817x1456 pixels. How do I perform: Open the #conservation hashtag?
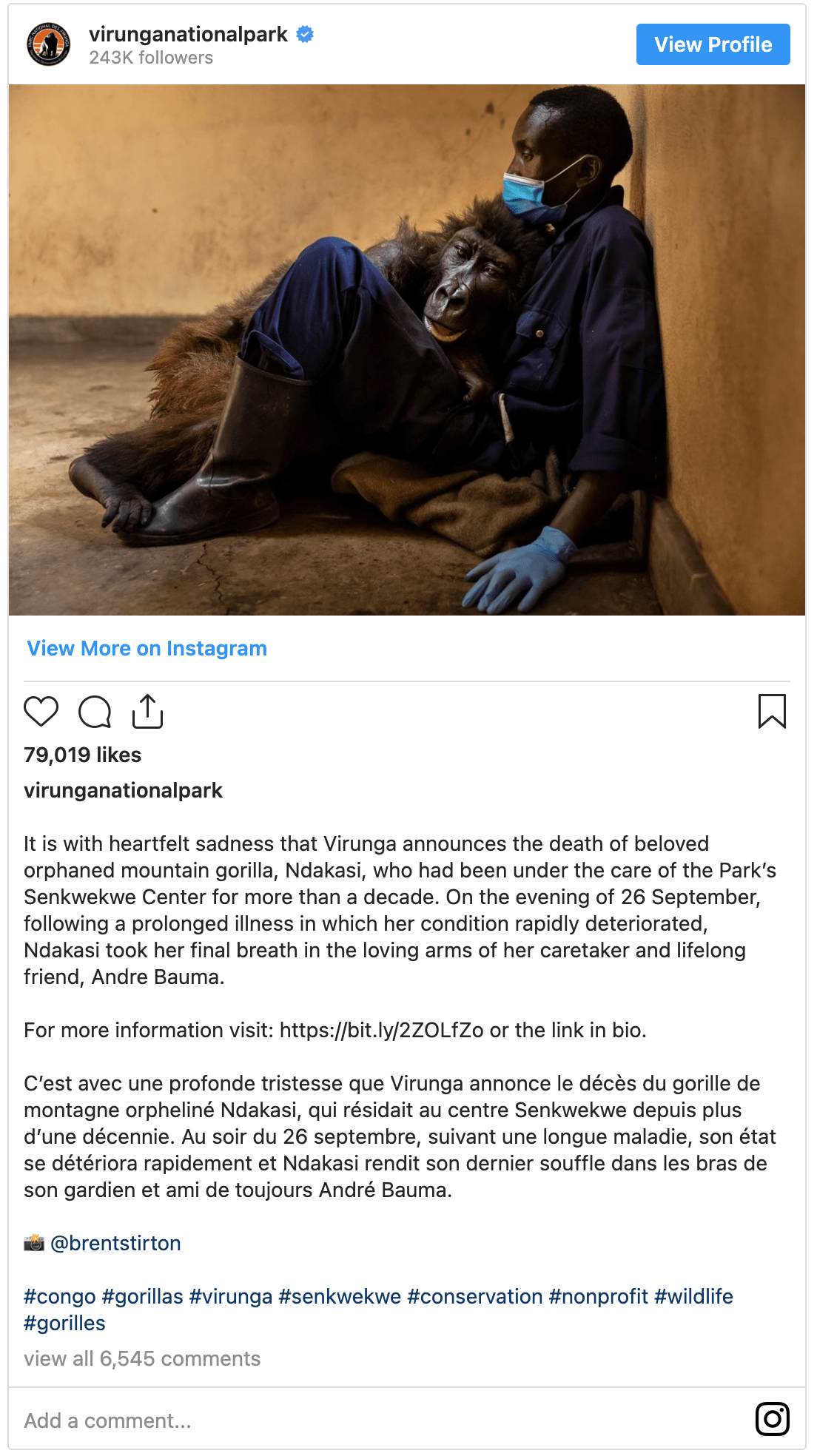pyautogui.click(x=474, y=1296)
